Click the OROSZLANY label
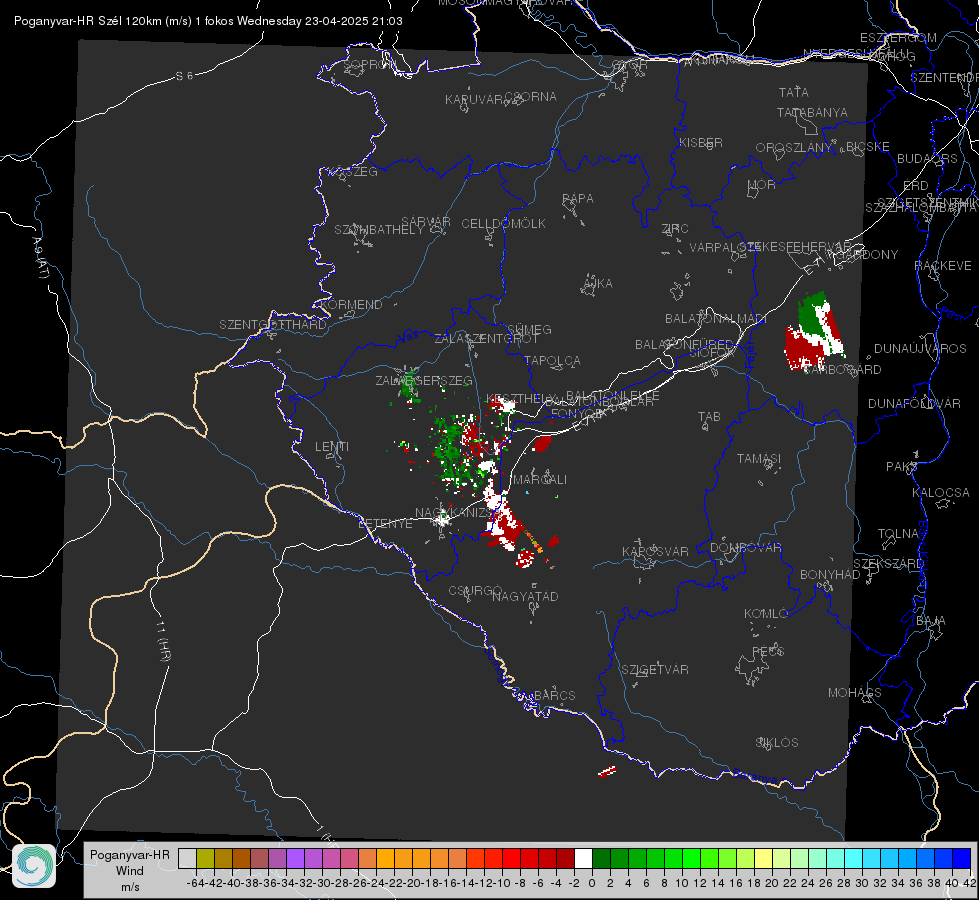The width and height of the screenshot is (979, 900). [x=794, y=147]
